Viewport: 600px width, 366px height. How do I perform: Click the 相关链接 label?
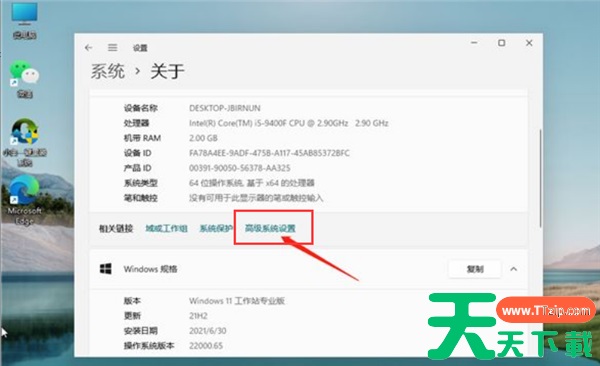tap(116, 229)
